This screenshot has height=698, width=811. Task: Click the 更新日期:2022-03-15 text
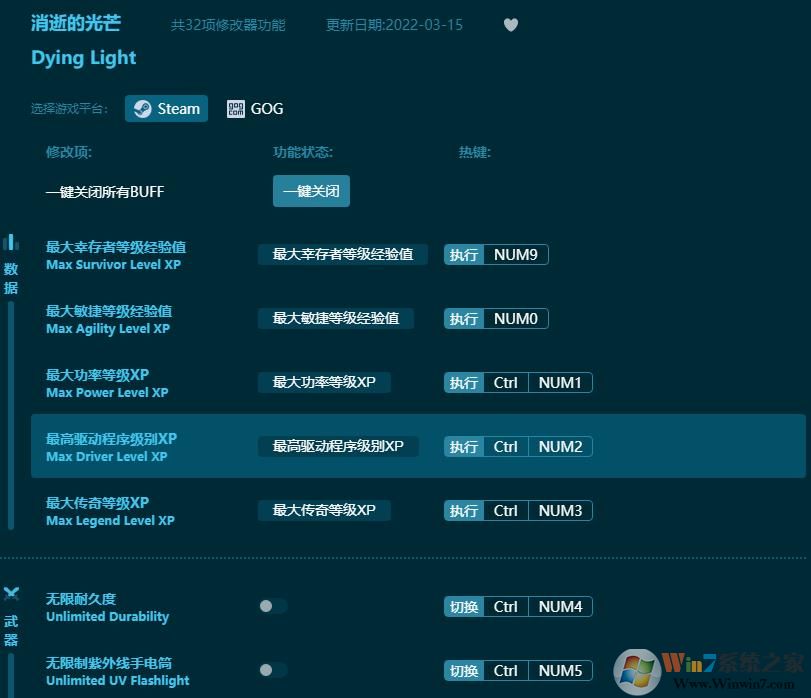(394, 25)
